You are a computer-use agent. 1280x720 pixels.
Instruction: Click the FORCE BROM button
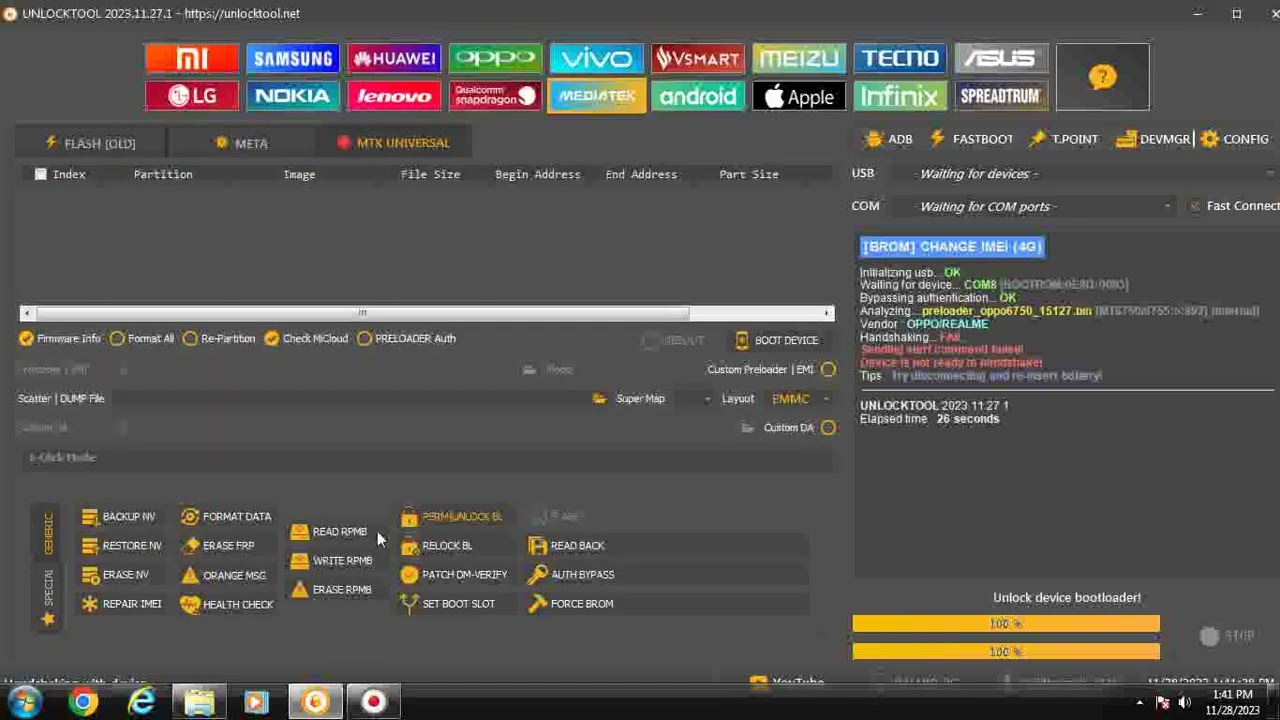(x=571, y=604)
